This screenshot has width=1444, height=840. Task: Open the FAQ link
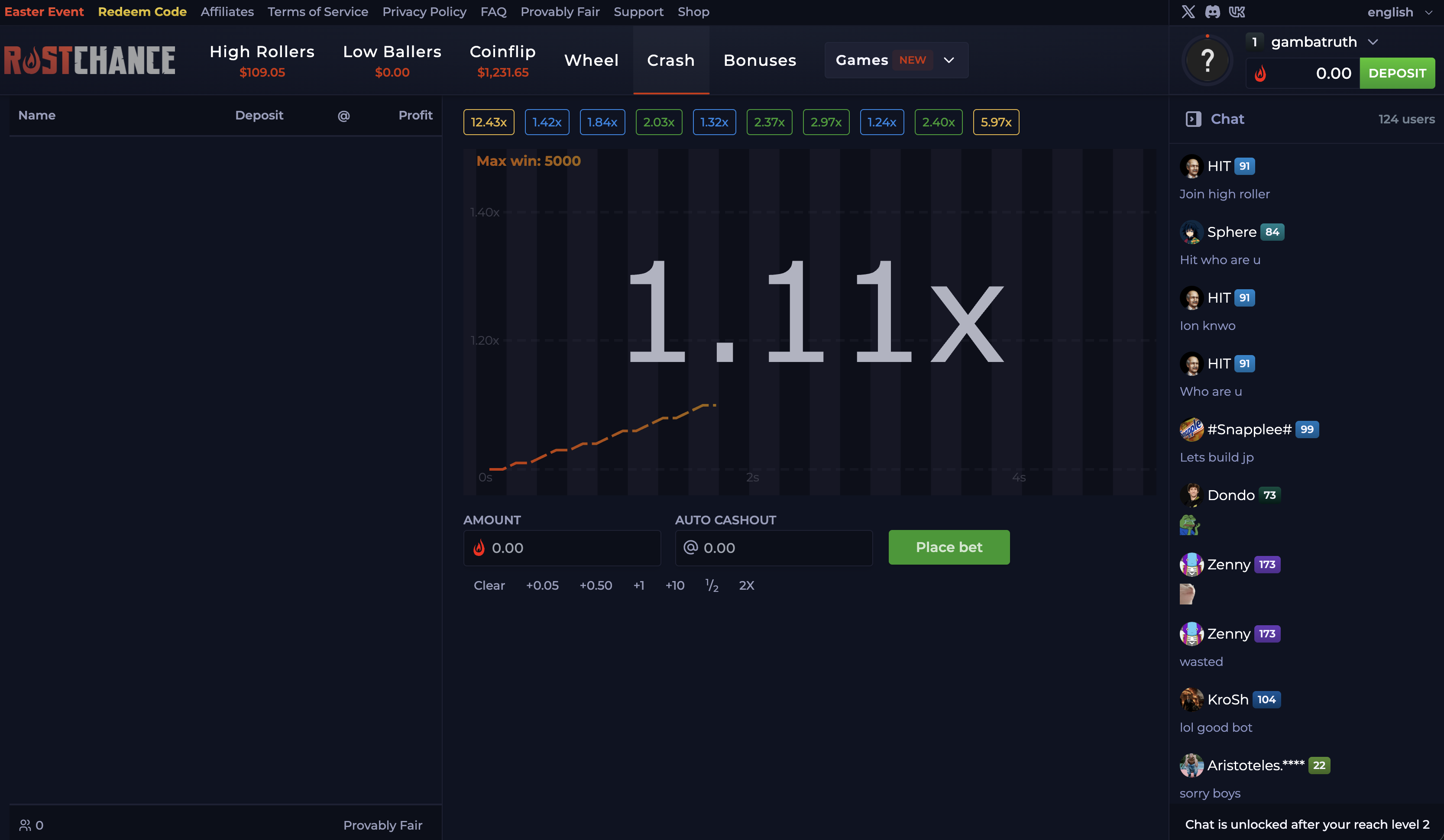point(493,11)
